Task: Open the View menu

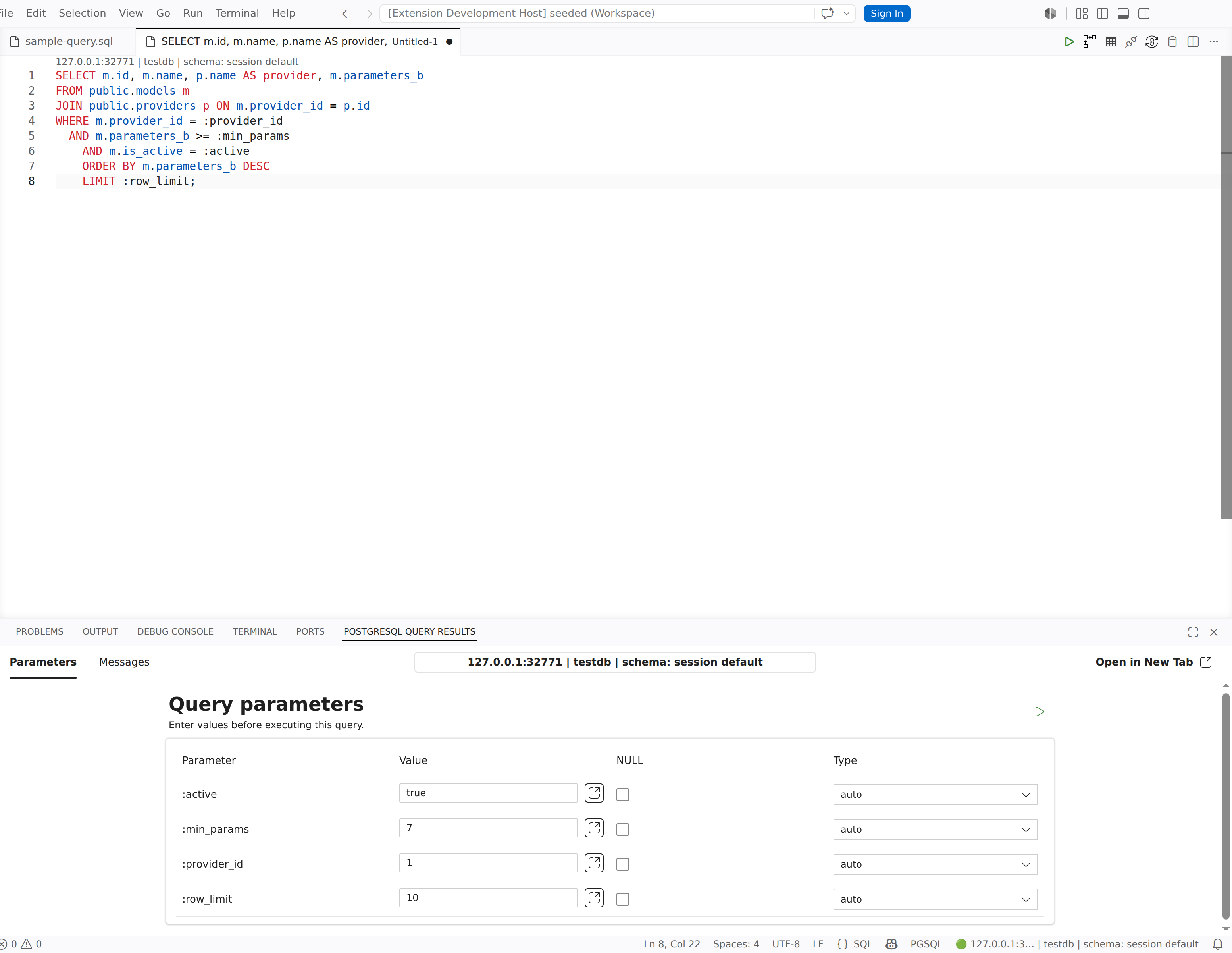Action: click(x=131, y=13)
